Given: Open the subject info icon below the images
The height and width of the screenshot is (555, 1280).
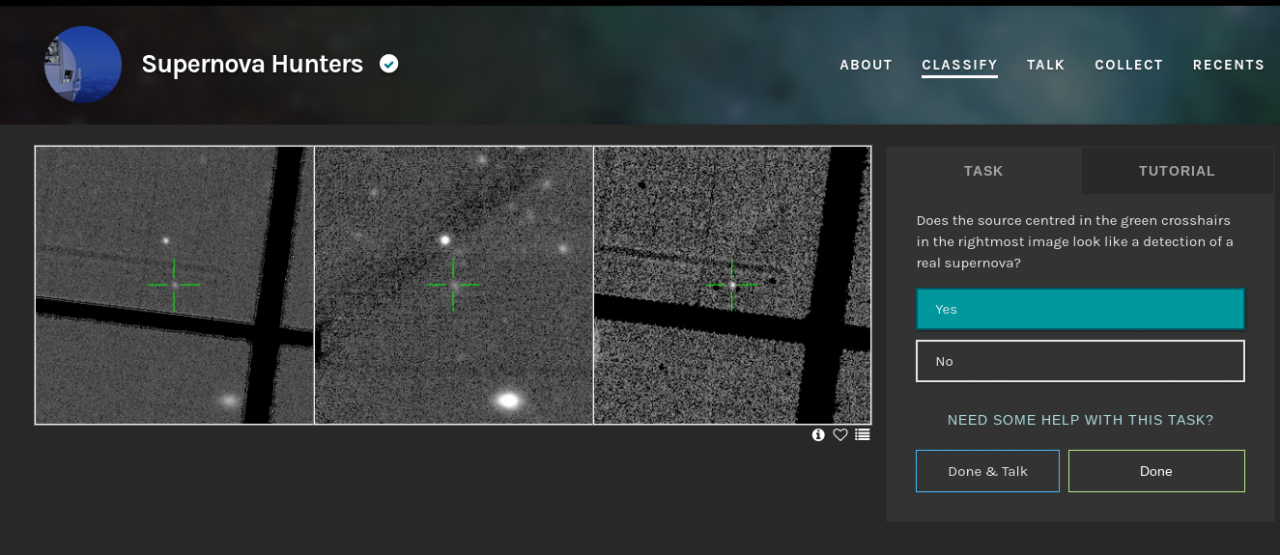Looking at the screenshot, I should click(x=818, y=435).
